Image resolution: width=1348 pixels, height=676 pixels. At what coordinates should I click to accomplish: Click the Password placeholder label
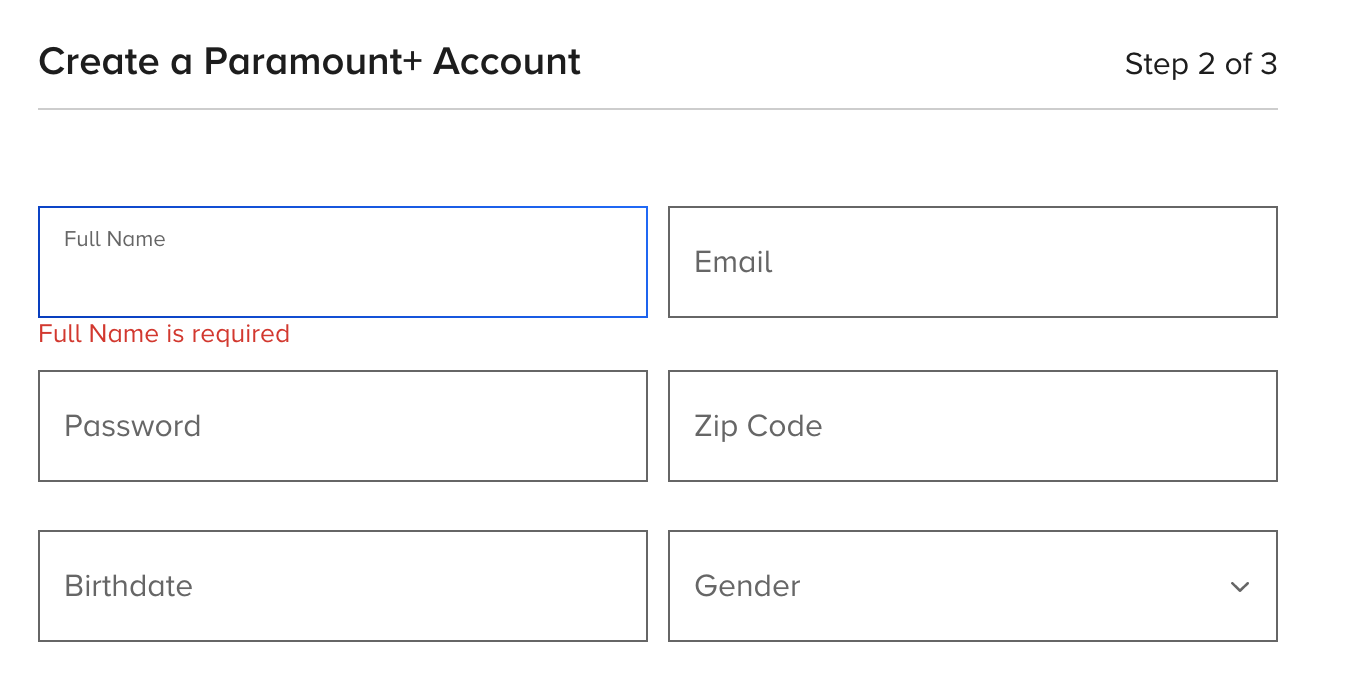pos(132,426)
